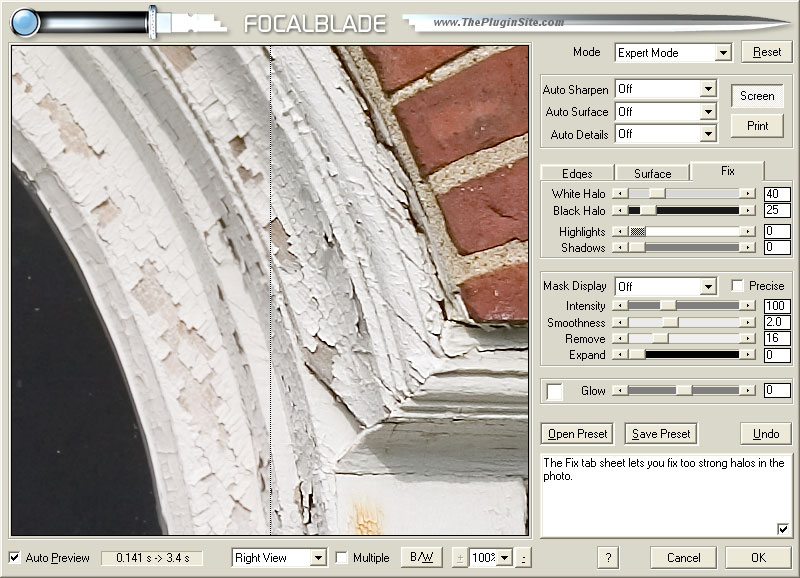Screen dimensions: 800x578
Task: Click Expand slider left arrow
Action: click(x=620, y=355)
